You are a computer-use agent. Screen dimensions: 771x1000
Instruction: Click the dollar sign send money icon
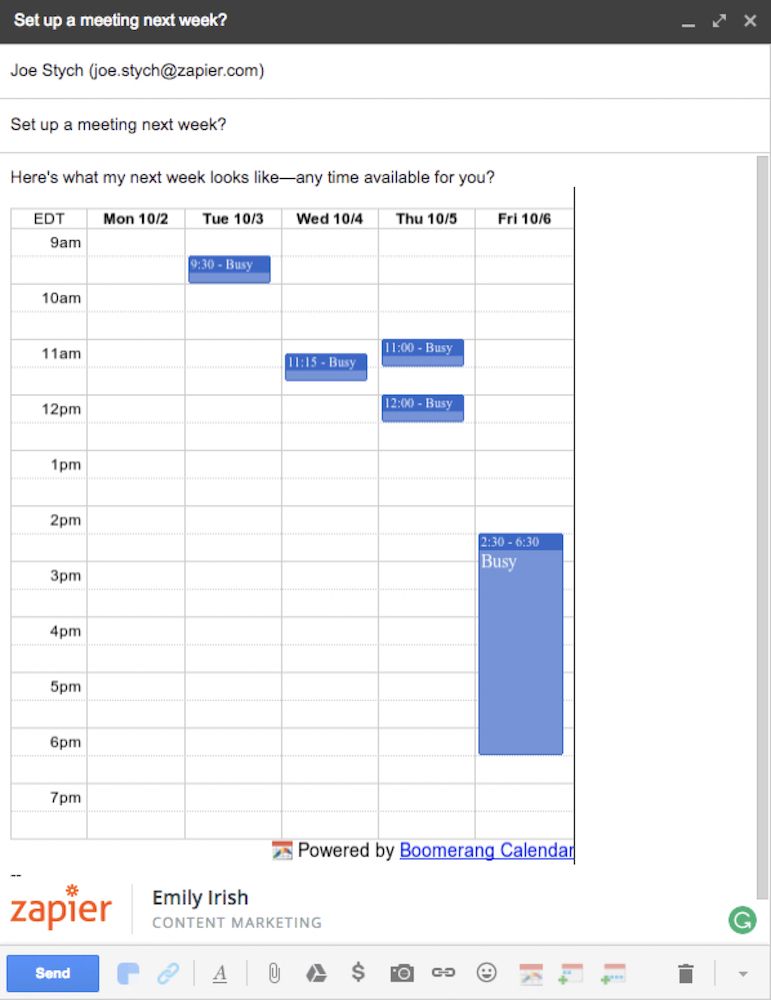[x=358, y=972]
